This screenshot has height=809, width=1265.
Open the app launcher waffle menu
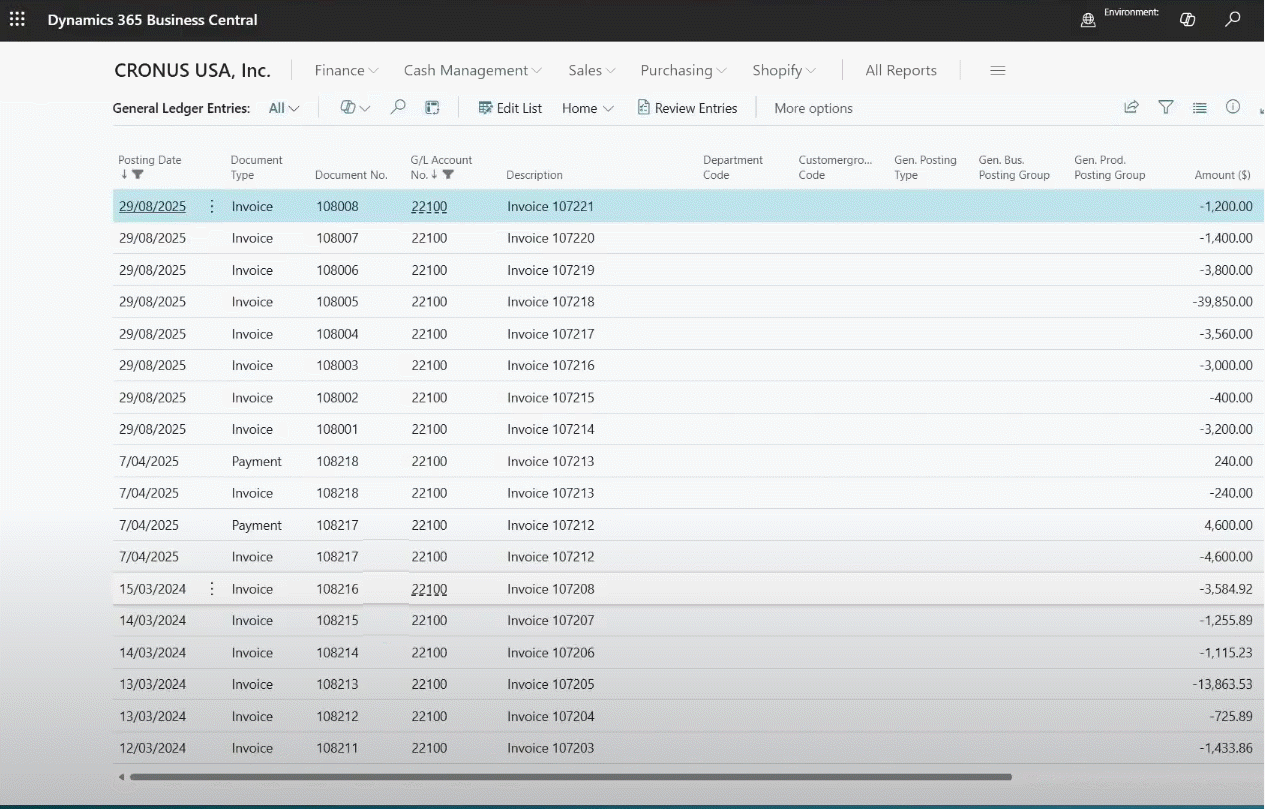click(17, 20)
